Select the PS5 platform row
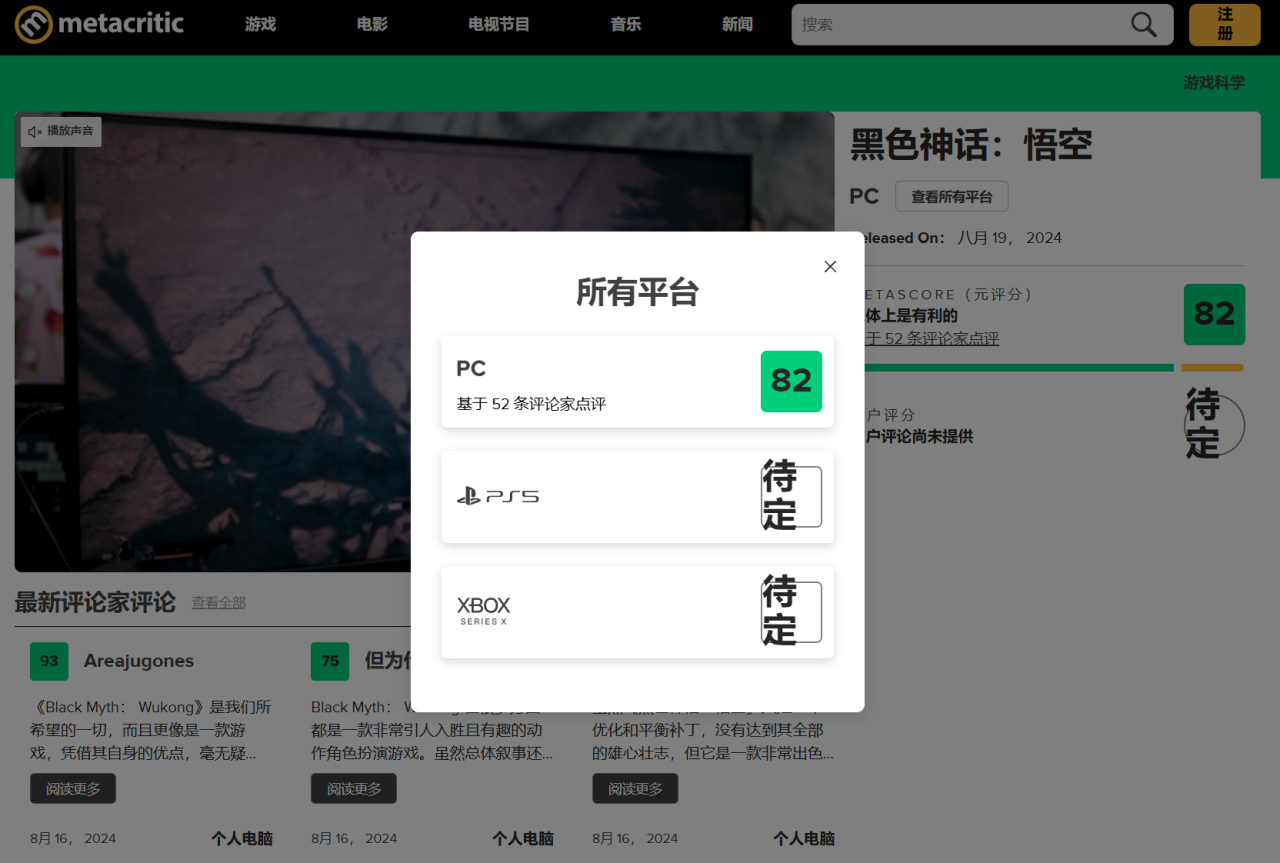 pyautogui.click(x=637, y=497)
